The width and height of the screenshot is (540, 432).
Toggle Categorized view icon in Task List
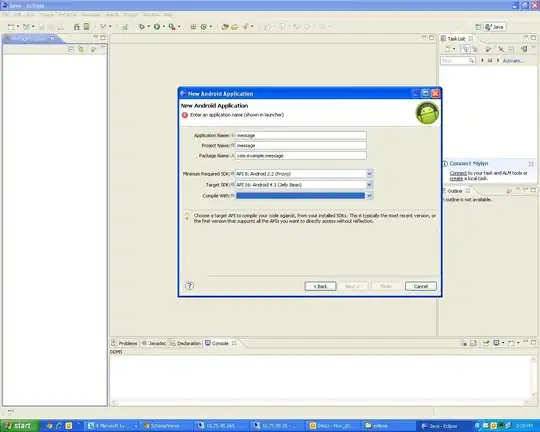tap(465, 49)
